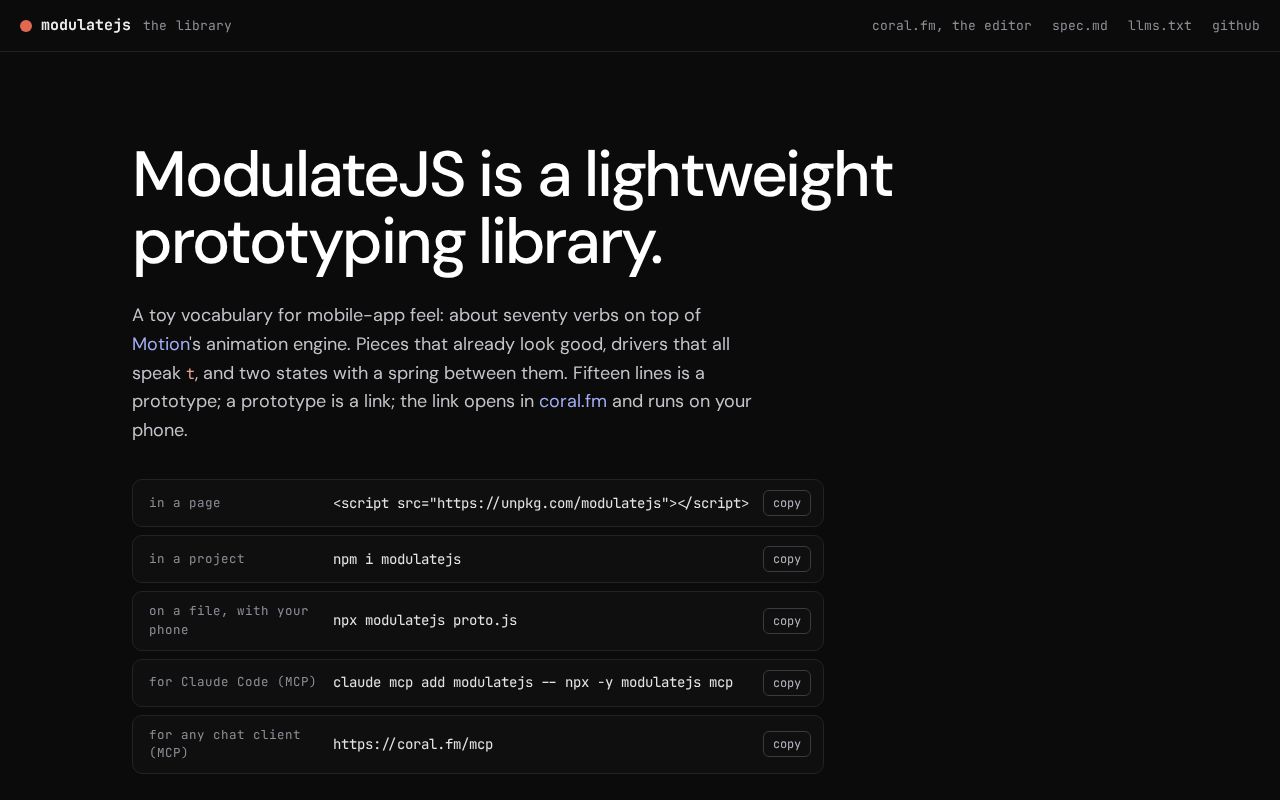Click the 'for Claude Code (MCP)' label
This screenshot has width=1280, height=800.
233,682
